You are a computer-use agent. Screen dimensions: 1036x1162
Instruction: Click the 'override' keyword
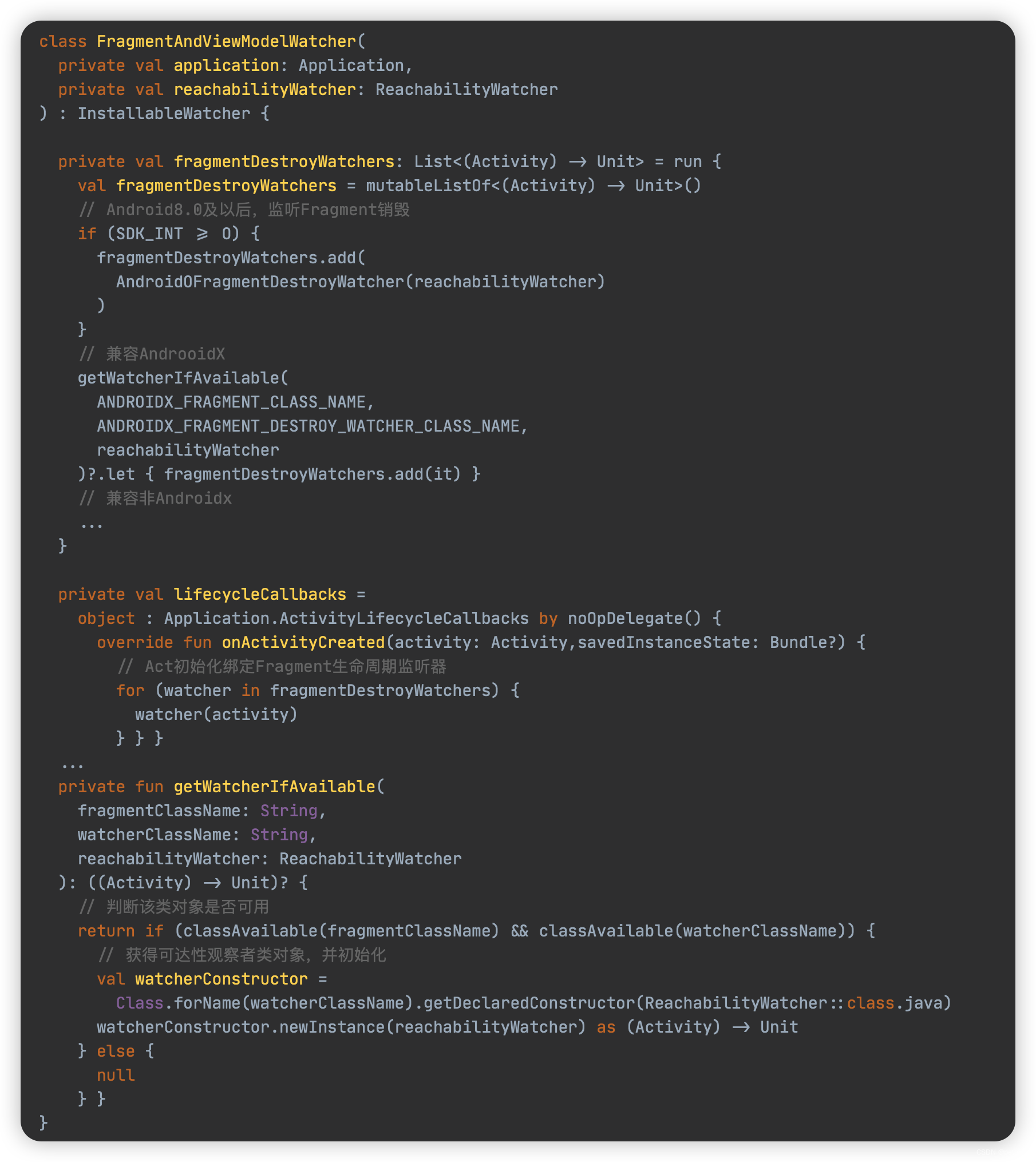tap(135, 643)
